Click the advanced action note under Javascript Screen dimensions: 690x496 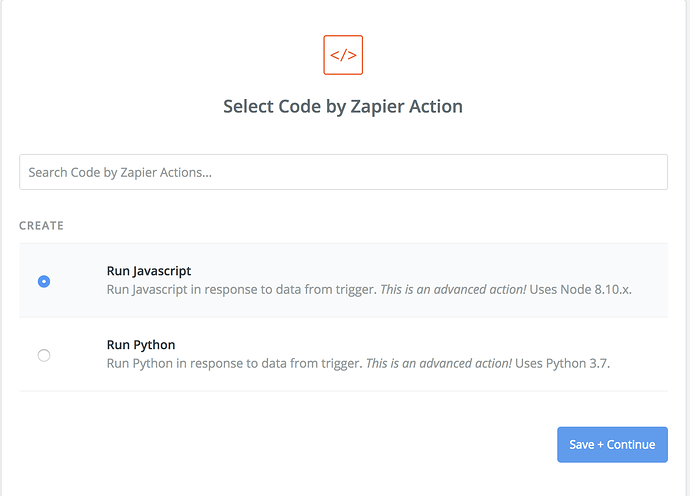tap(453, 290)
